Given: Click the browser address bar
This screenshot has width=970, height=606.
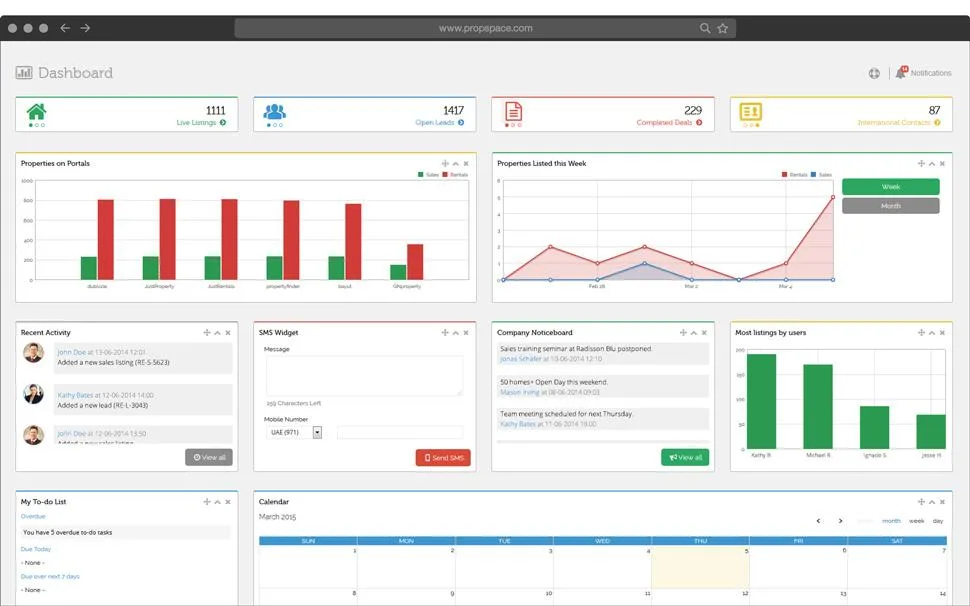Looking at the screenshot, I should coord(485,28).
